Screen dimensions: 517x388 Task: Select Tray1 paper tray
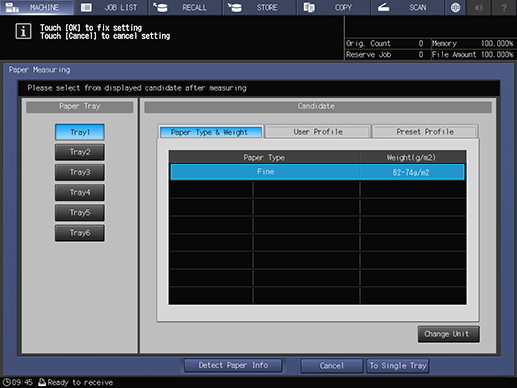click(80, 132)
